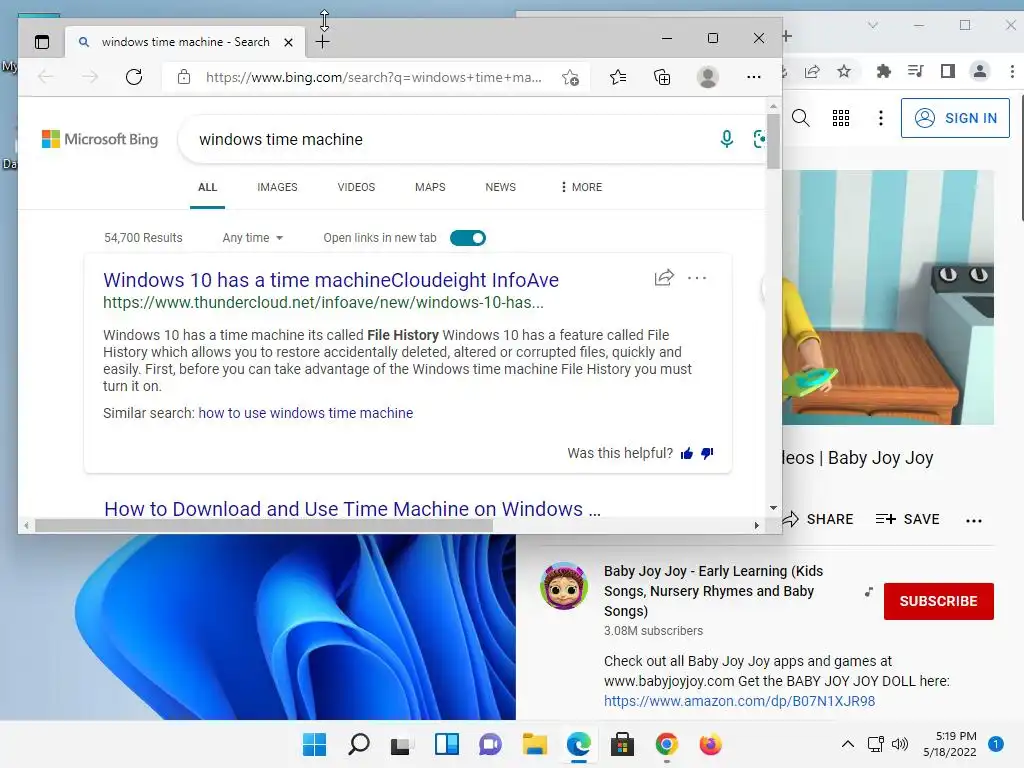Open Chrome media controls icon
Viewport: 1024px width, 768px height.
coord(916,71)
